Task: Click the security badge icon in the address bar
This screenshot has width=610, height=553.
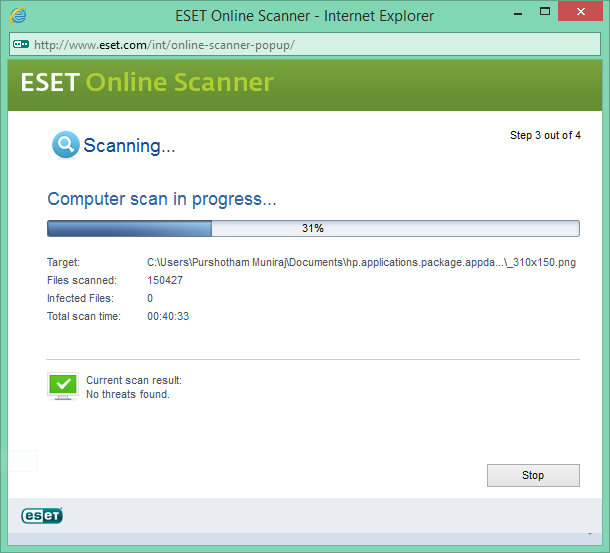Action: click(x=21, y=44)
